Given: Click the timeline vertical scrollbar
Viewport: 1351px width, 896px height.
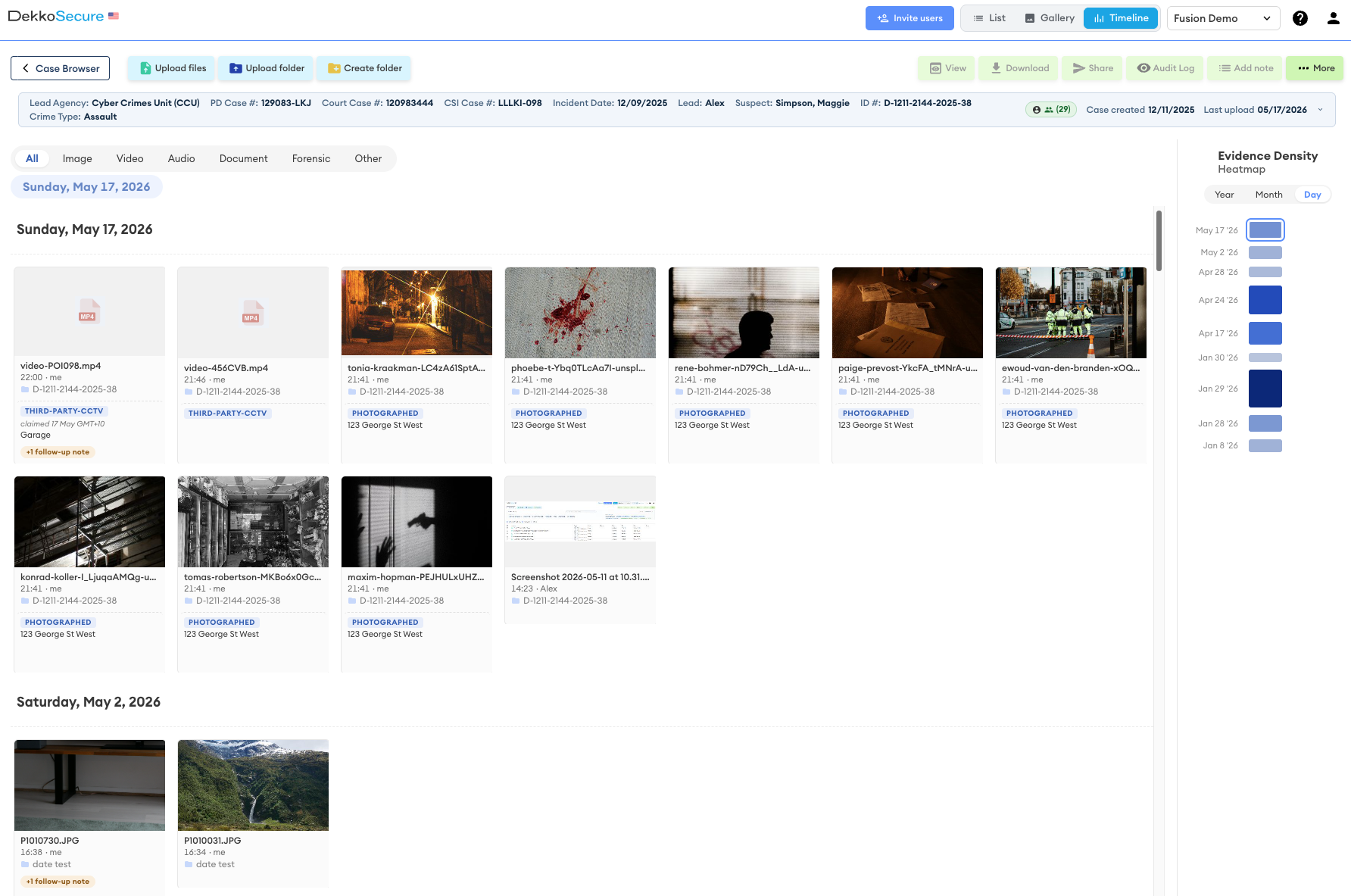Looking at the screenshot, I should [x=1159, y=241].
